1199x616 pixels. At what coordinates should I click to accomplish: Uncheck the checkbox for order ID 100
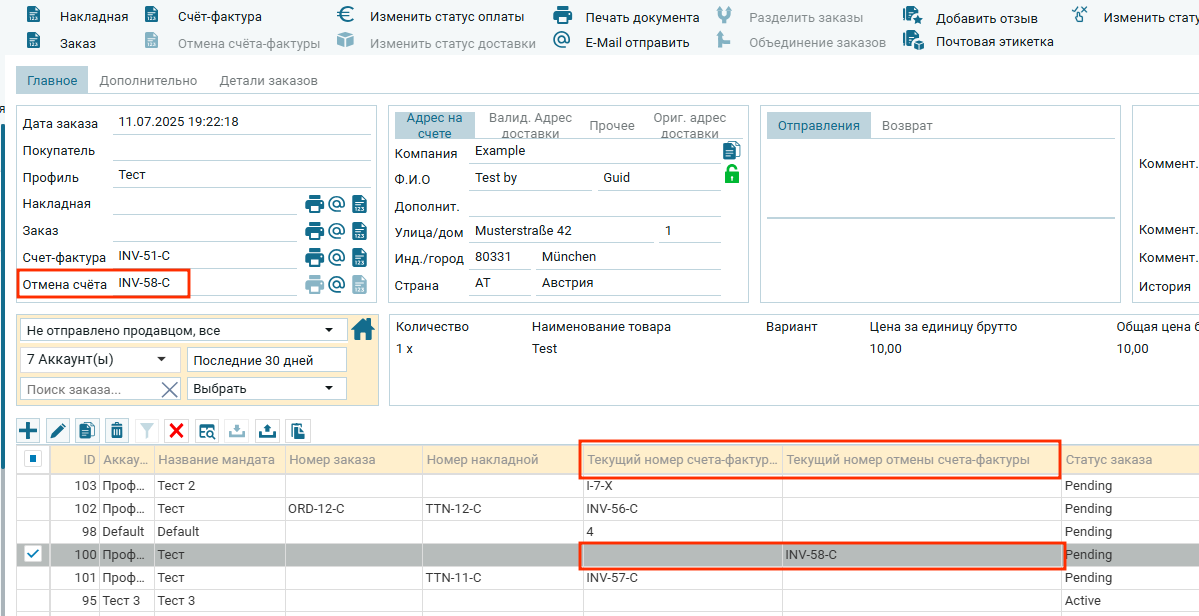[x=33, y=554]
